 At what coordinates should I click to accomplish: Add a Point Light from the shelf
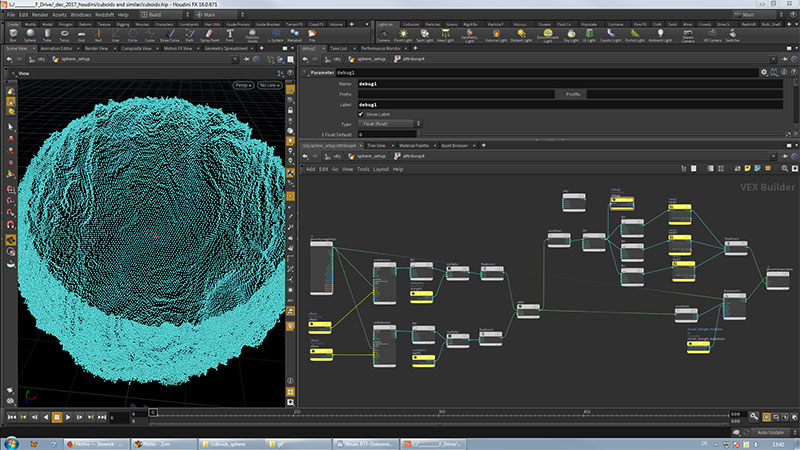(x=403, y=35)
